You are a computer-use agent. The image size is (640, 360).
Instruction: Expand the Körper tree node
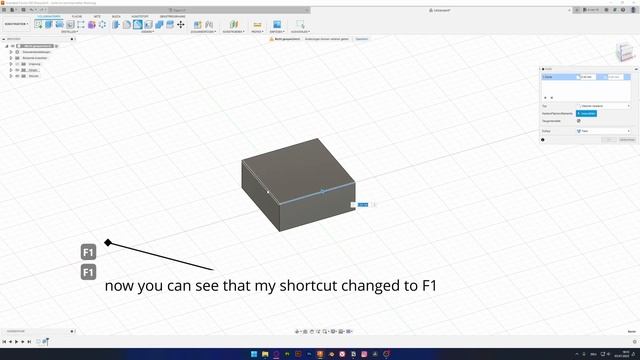click(11, 70)
